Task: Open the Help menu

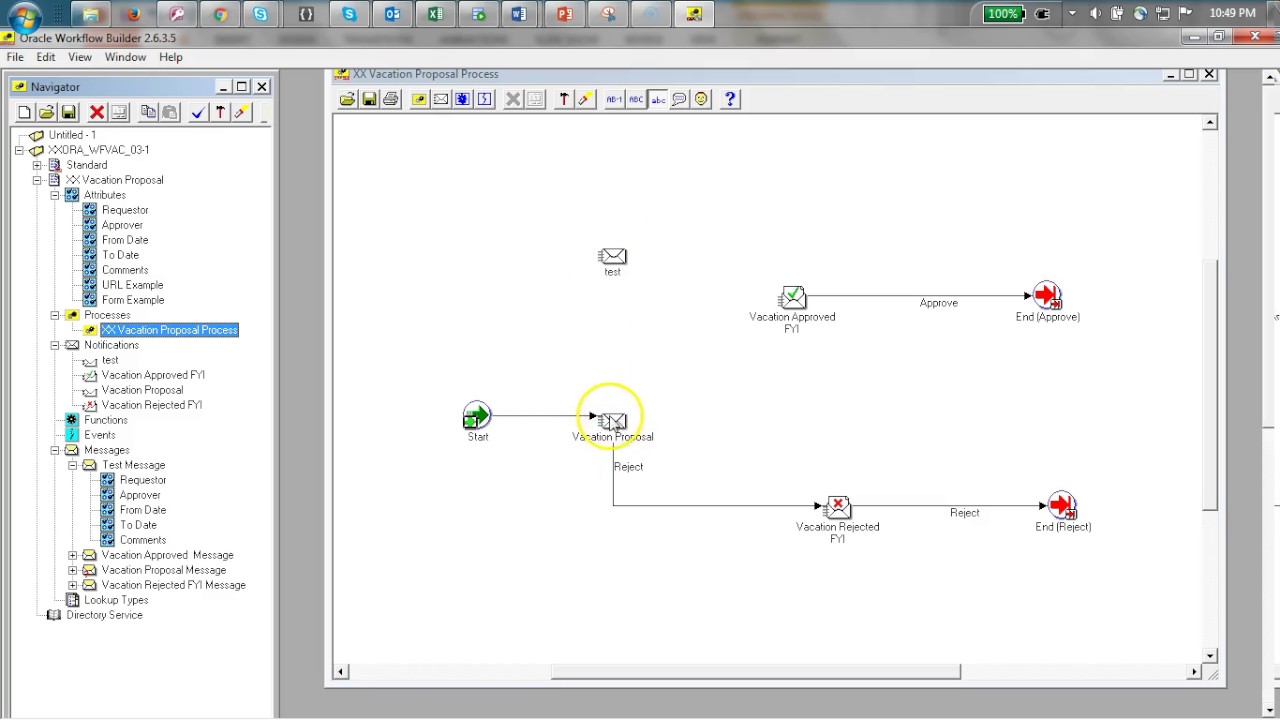Action: [x=171, y=57]
